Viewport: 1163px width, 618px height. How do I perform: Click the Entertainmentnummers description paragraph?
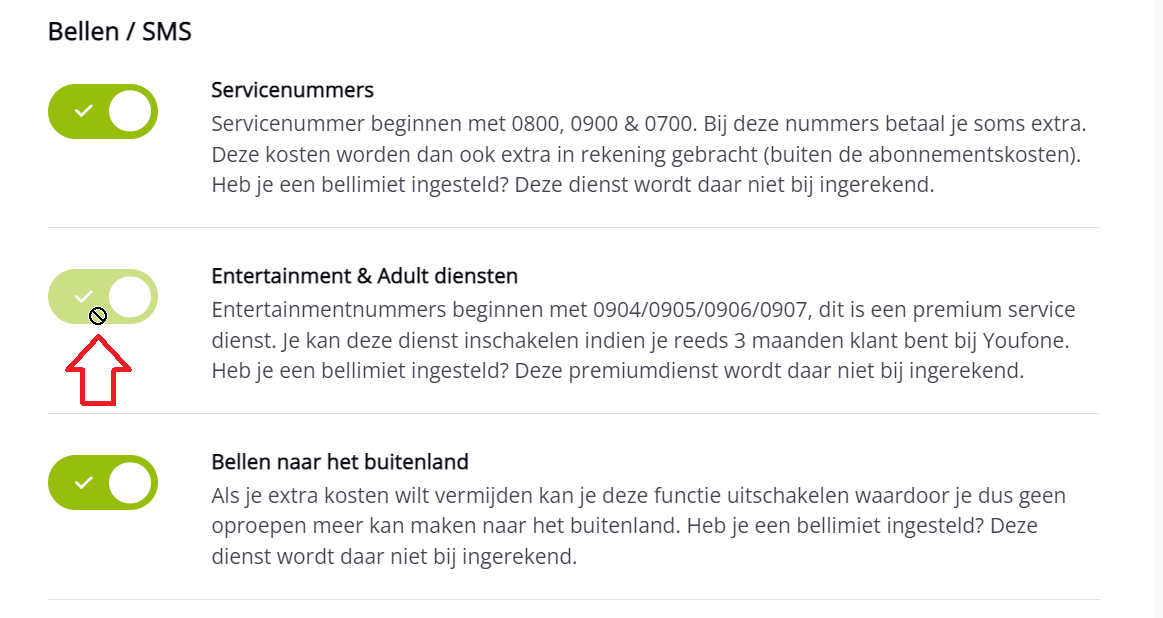642,340
